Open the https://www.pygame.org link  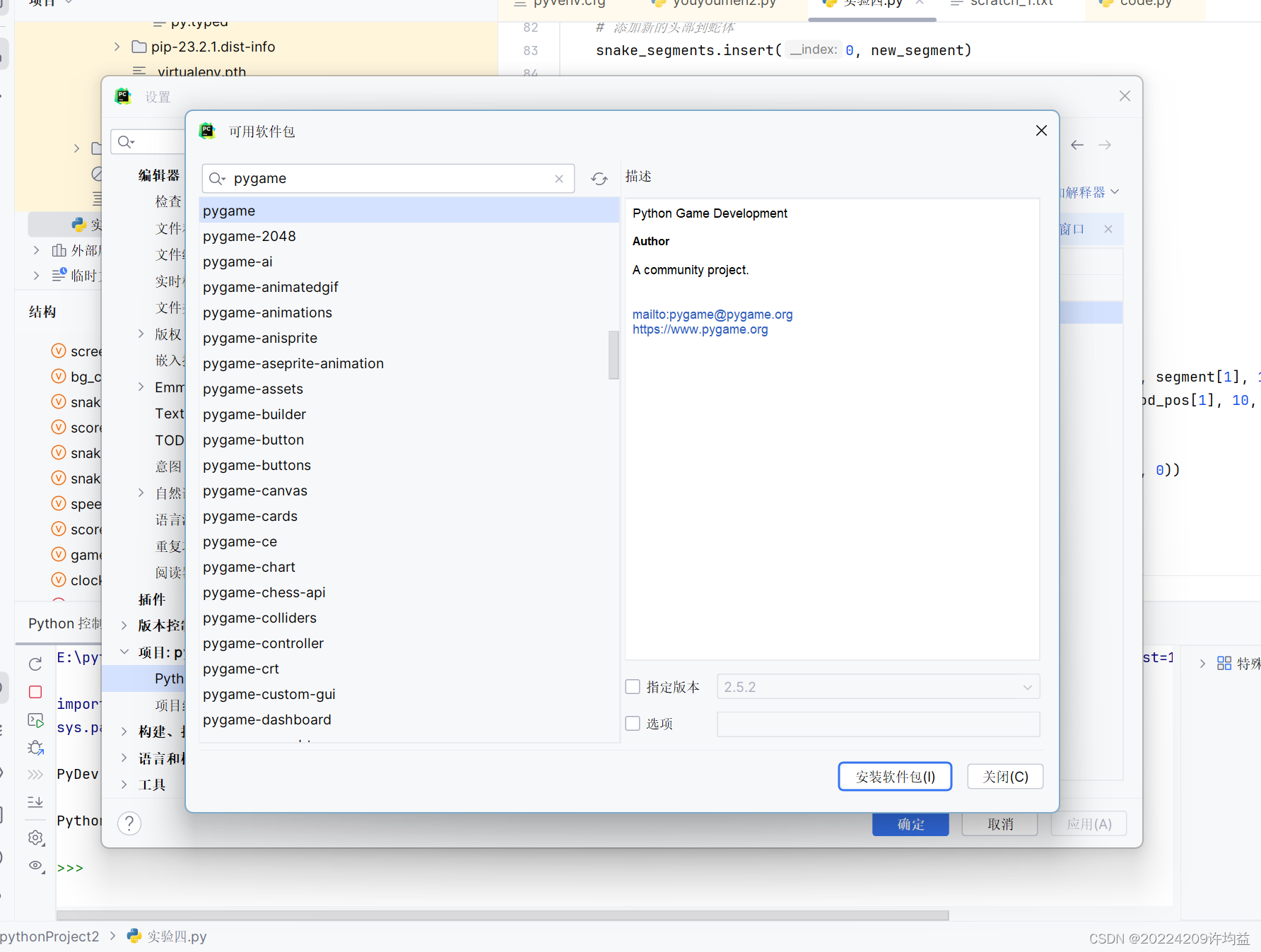[x=700, y=329]
